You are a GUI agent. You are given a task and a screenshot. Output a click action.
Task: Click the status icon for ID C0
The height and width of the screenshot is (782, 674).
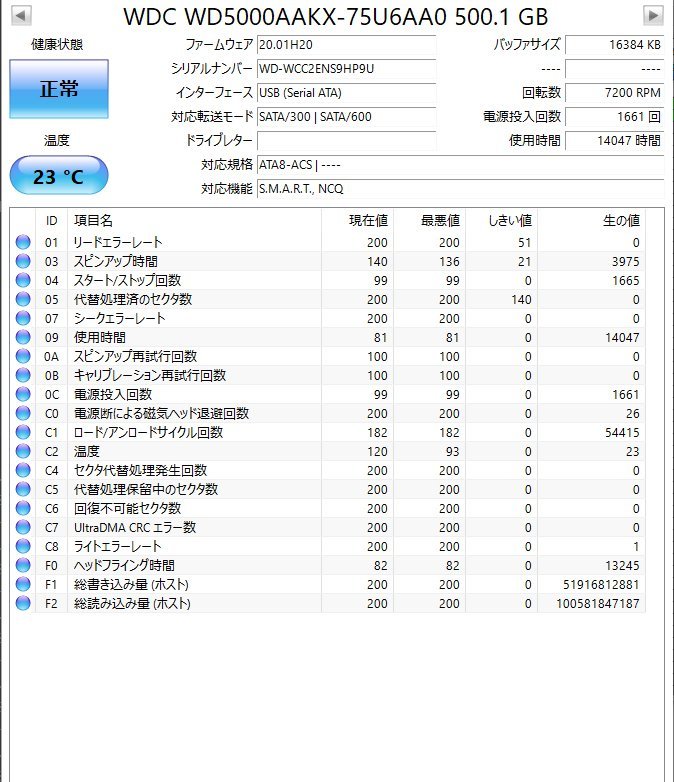click(23, 413)
